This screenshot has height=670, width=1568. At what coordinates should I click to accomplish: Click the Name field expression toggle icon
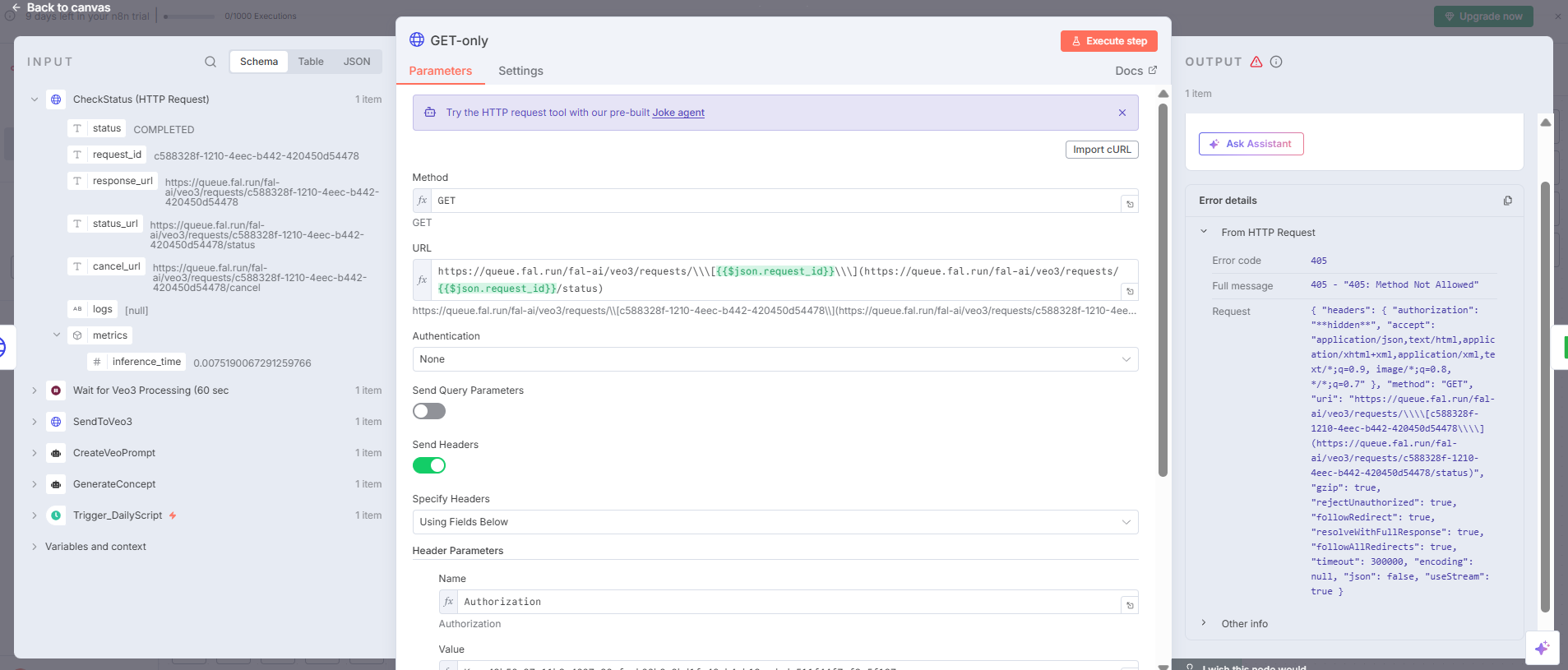(x=1130, y=605)
